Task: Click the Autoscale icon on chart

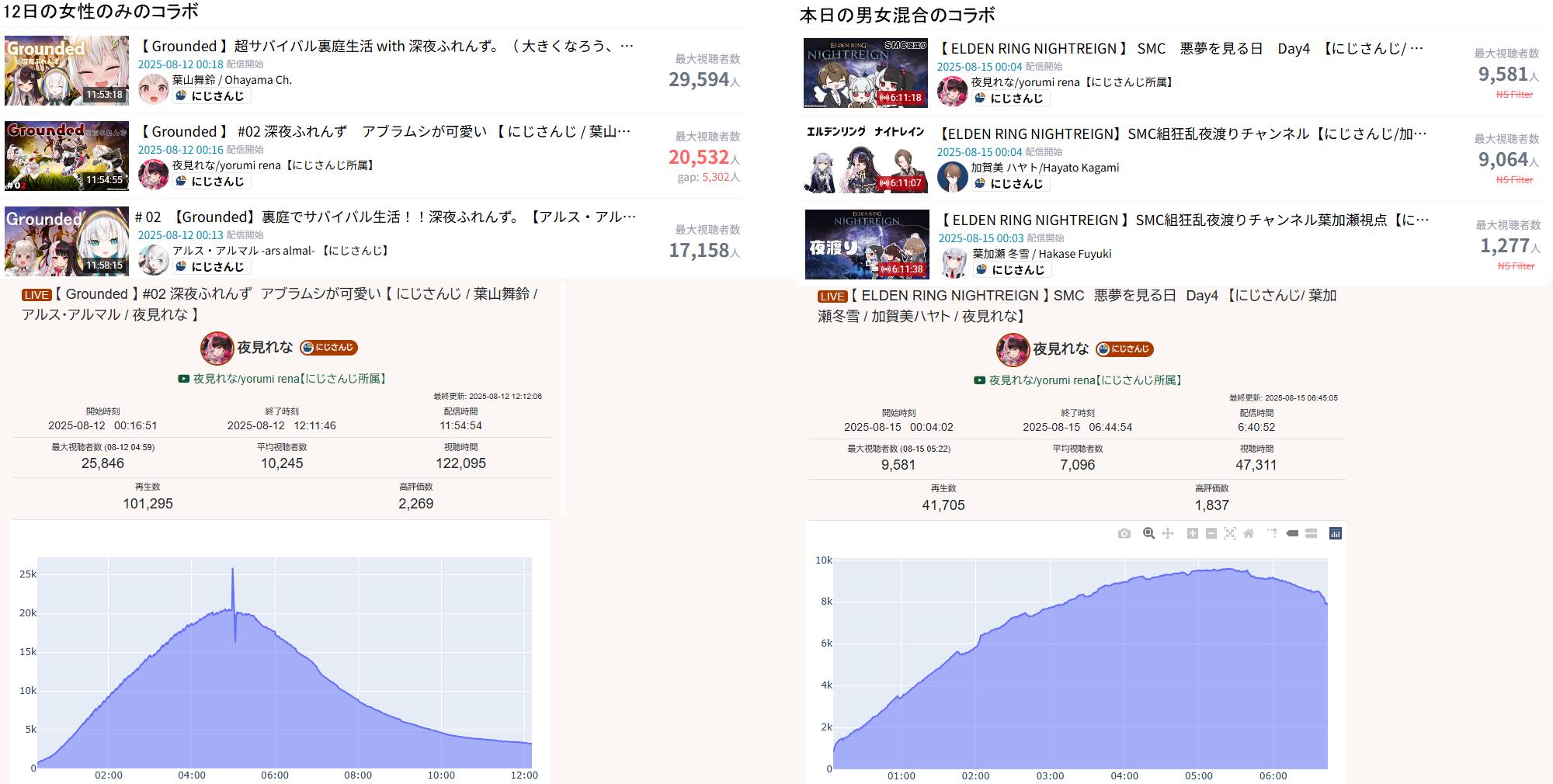Action: pyautogui.click(x=1230, y=533)
